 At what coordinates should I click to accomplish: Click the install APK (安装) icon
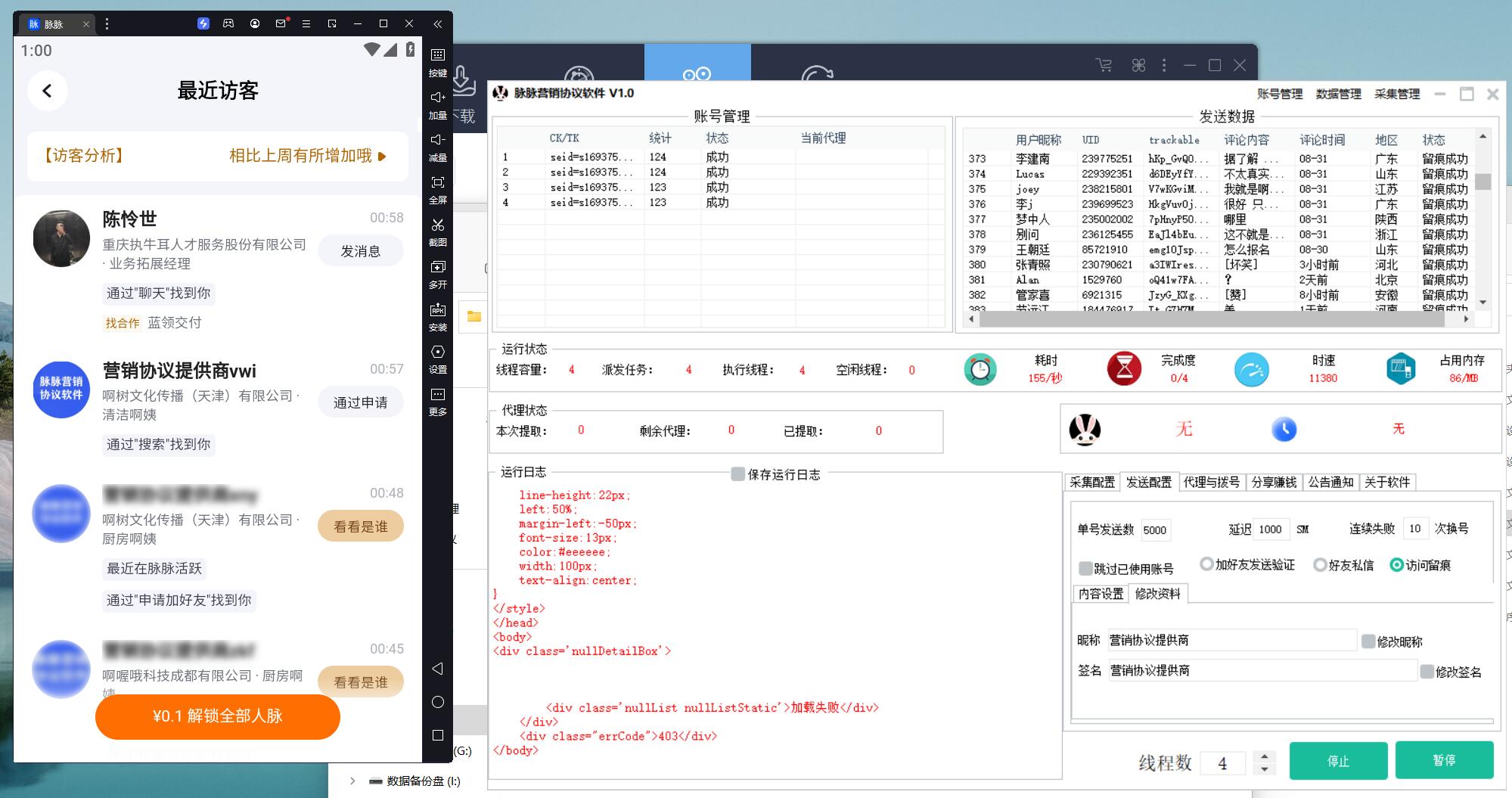point(437,310)
